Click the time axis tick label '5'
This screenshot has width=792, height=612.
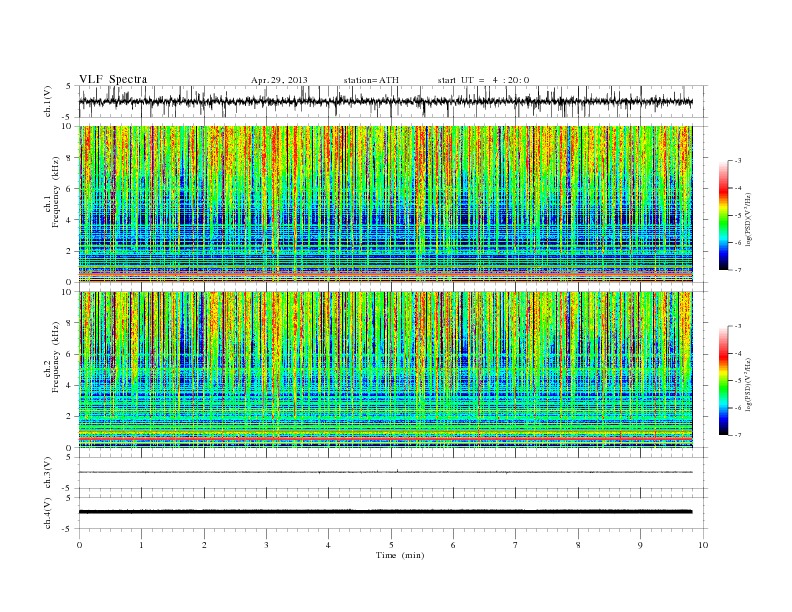[391, 545]
